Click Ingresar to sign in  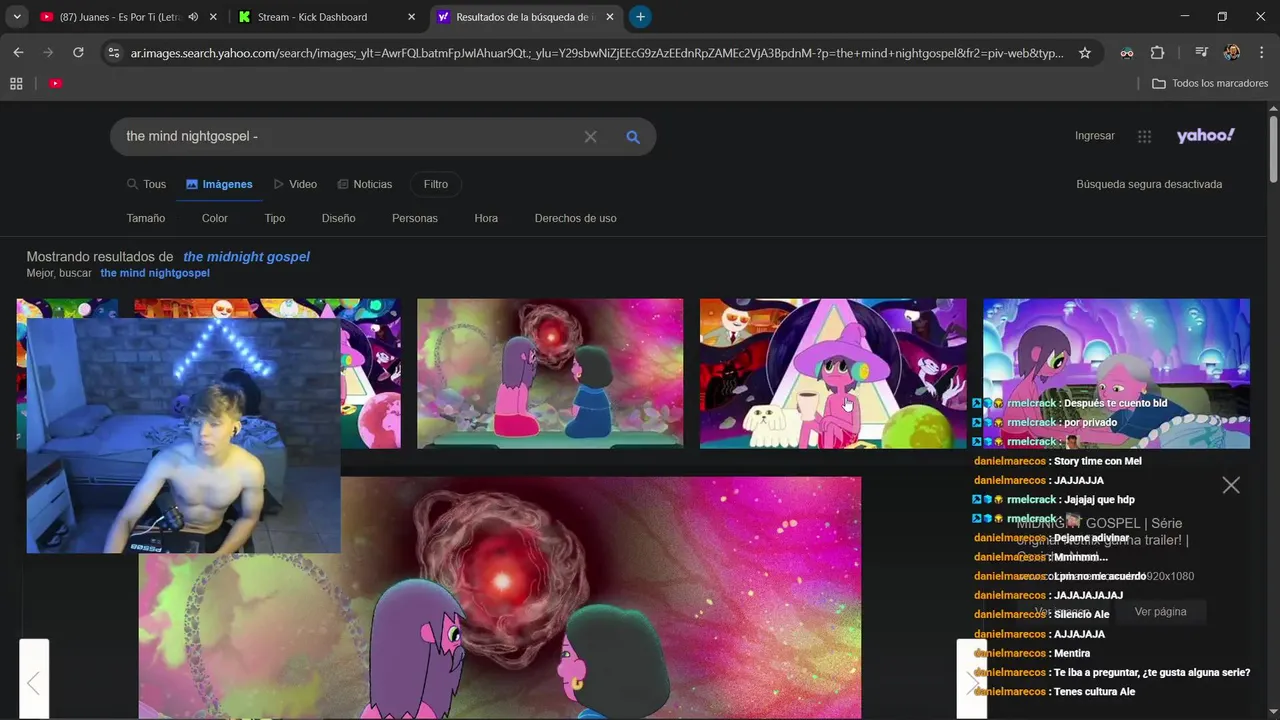tap(1094, 136)
